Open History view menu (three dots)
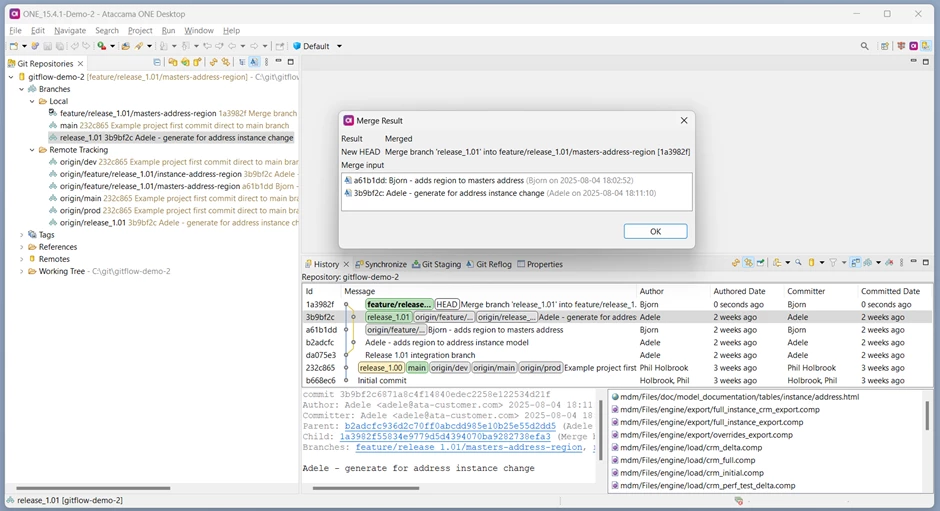Image resolution: width=940 pixels, height=511 pixels. coord(902,263)
